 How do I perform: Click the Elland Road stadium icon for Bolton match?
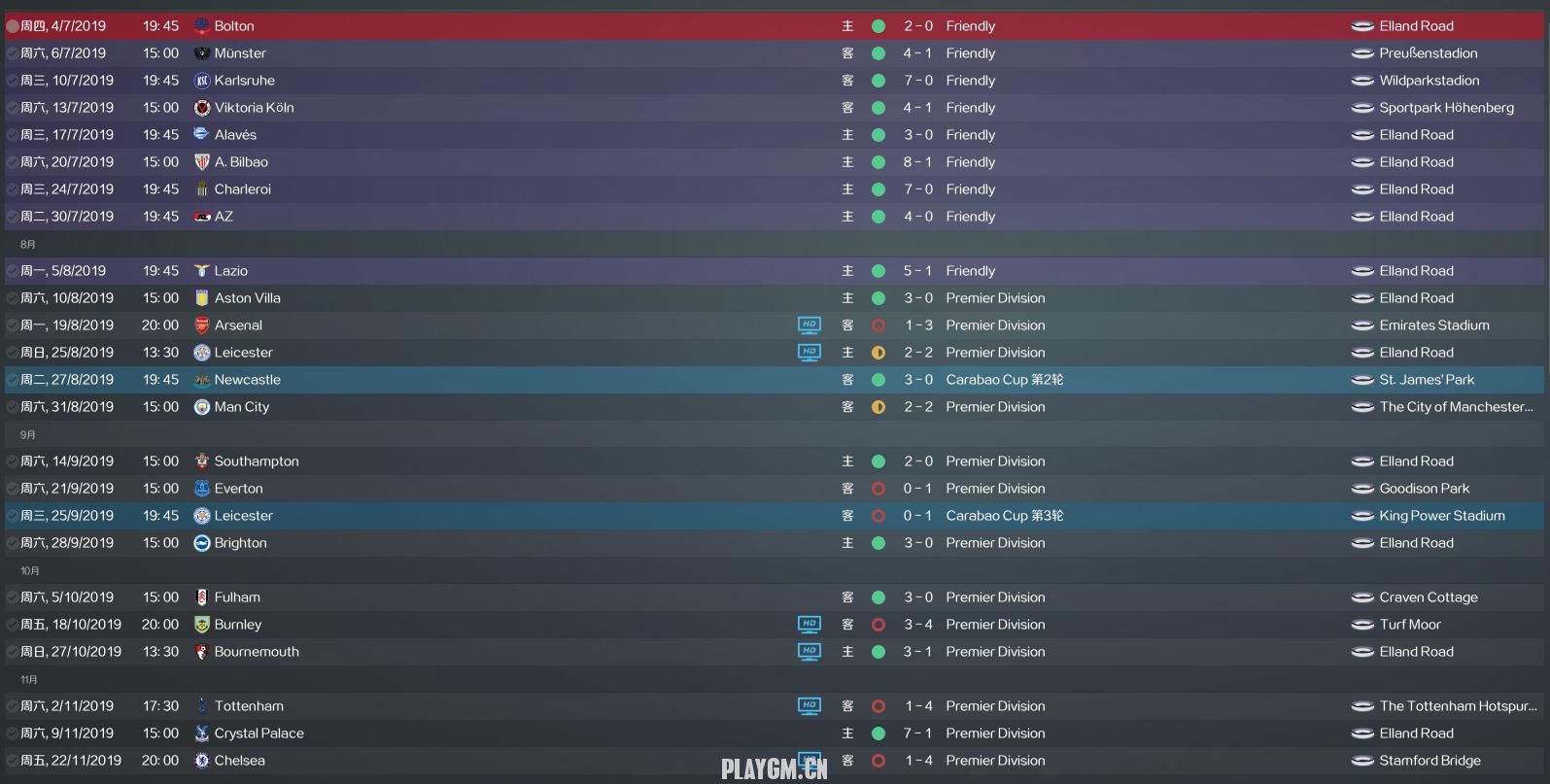tap(1362, 26)
